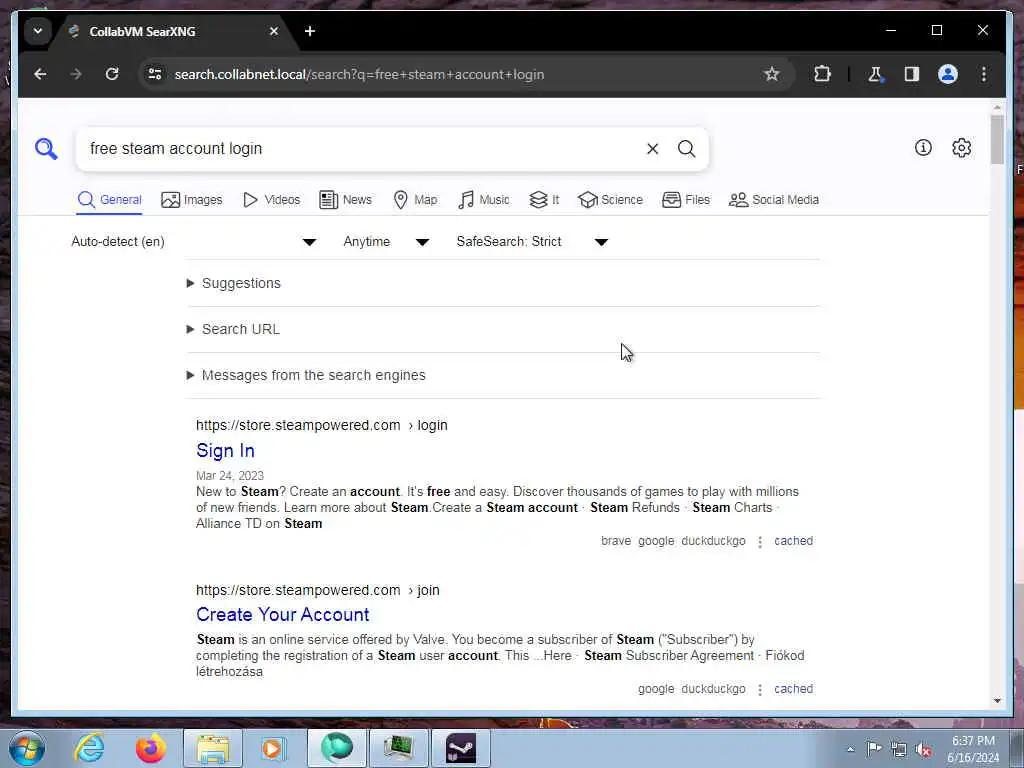Switch to the Social Media category
Image resolution: width=1024 pixels, height=768 pixels.
click(774, 200)
